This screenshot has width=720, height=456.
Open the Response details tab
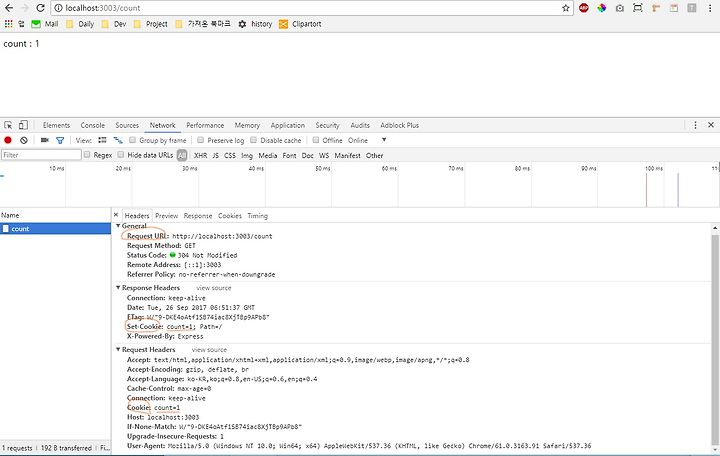[x=198, y=215]
